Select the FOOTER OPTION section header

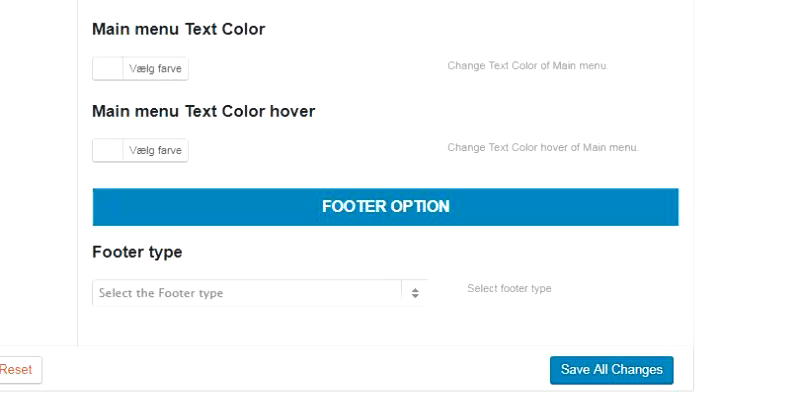[x=385, y=207]
